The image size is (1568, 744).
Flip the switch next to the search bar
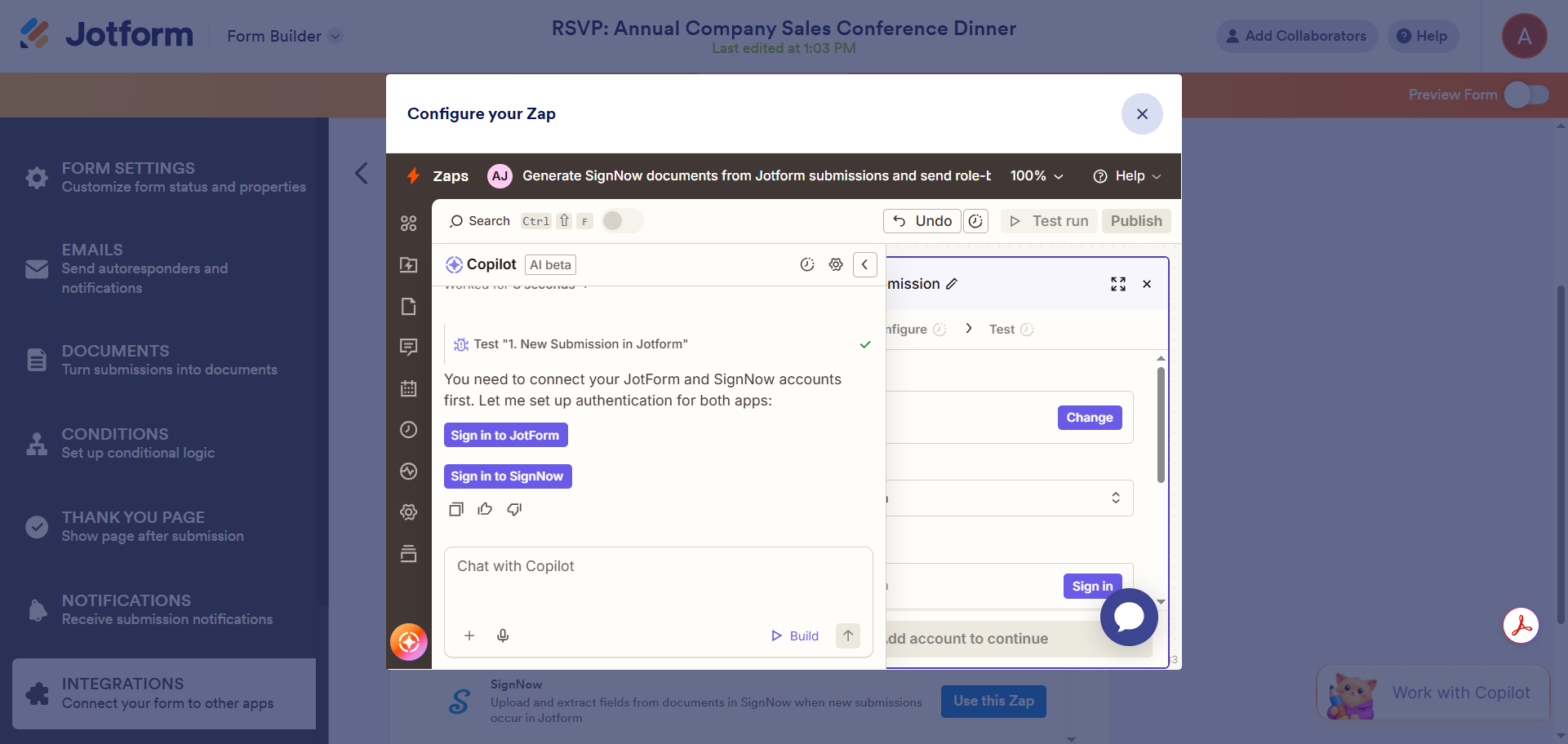point(622,220)
